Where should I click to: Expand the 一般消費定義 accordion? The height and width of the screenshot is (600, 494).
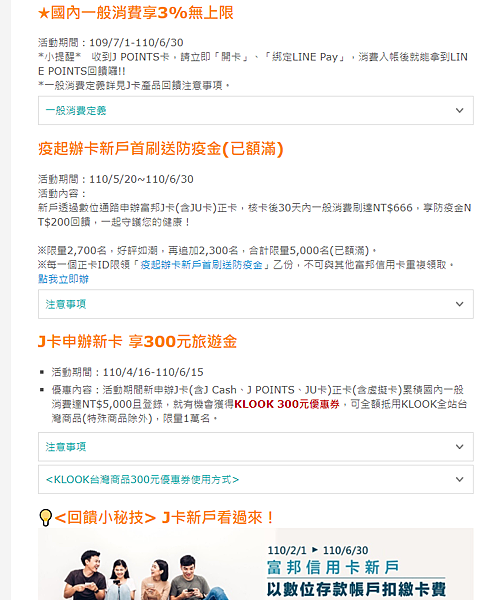point(256,111)
